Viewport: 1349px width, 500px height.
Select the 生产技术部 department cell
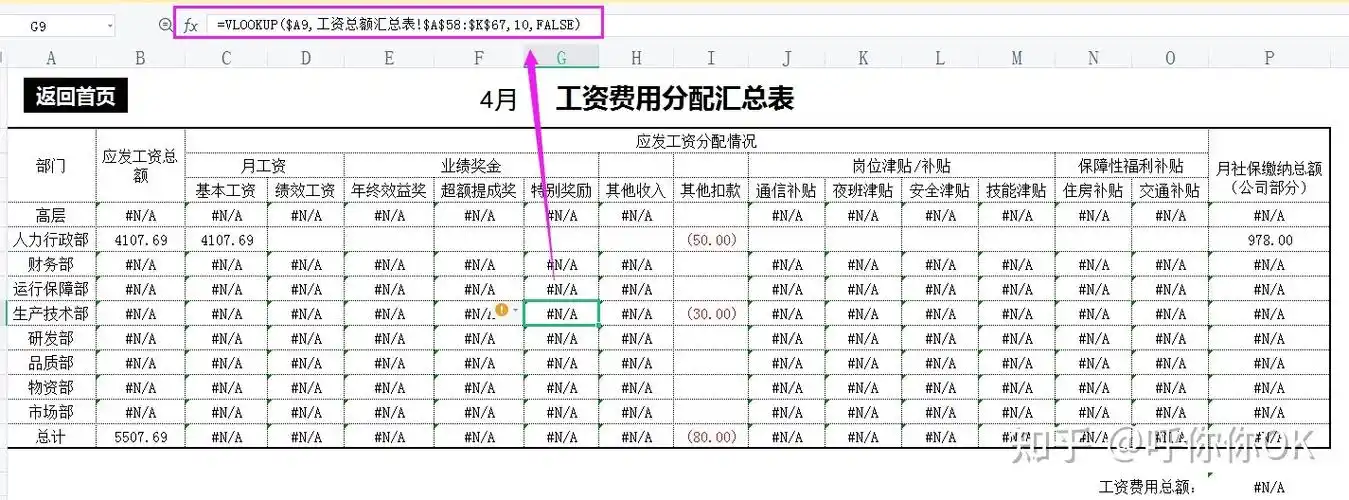pos(51,313)
